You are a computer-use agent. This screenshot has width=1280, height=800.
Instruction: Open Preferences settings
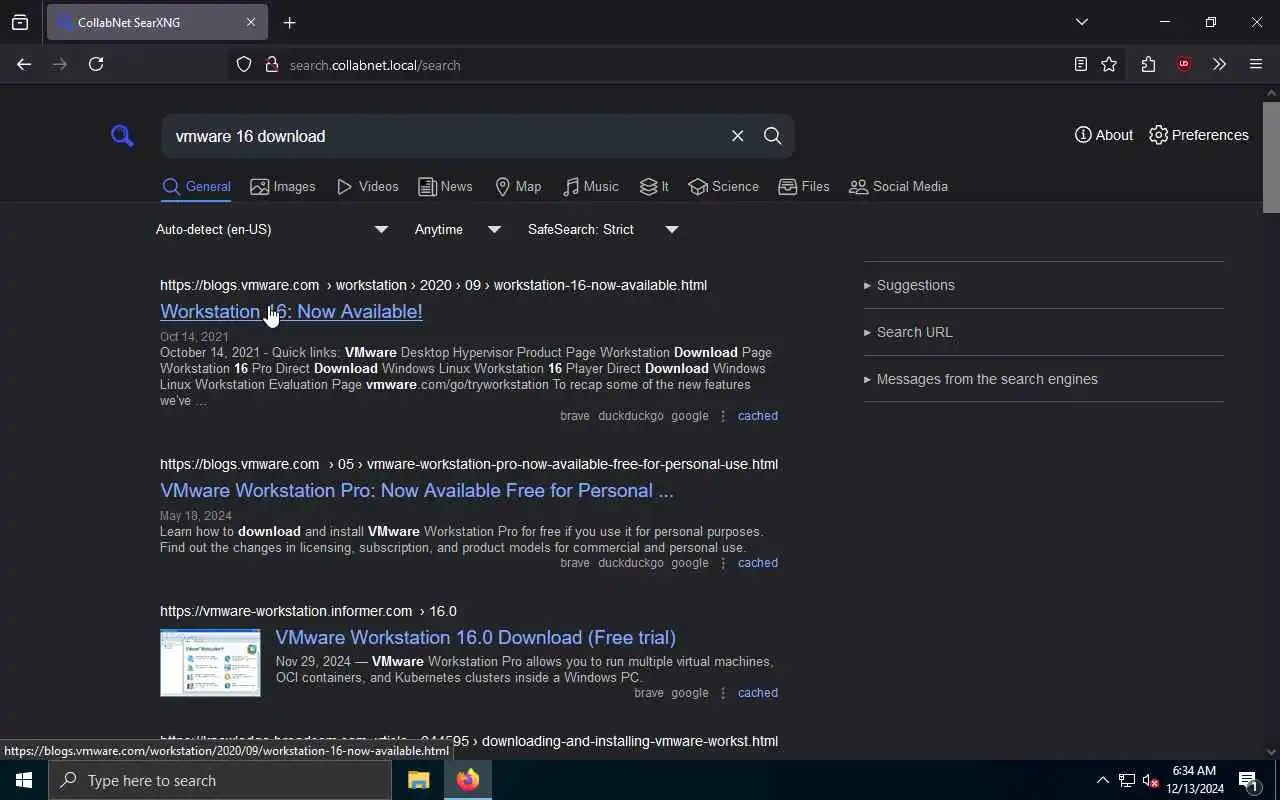click(x=1199, y=135)
